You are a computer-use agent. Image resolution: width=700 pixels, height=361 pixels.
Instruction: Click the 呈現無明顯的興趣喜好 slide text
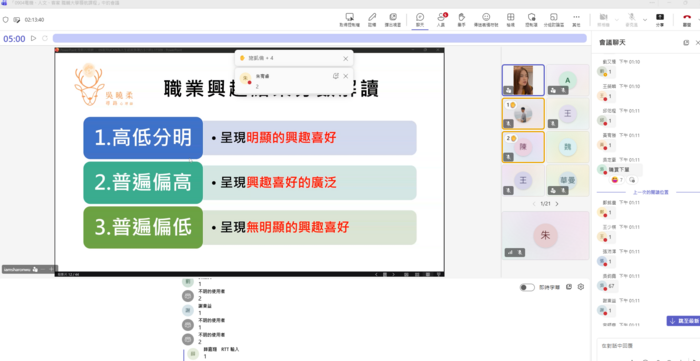click(x=285, y=227)
